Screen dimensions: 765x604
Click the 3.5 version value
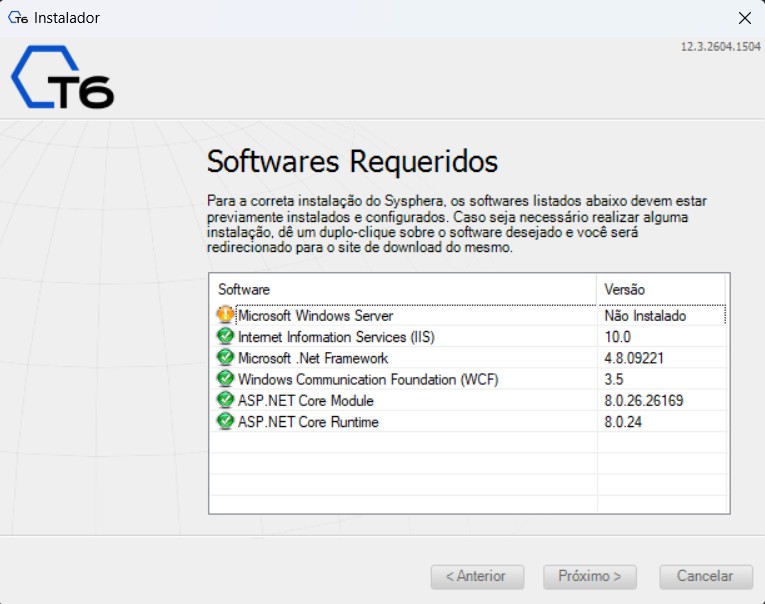614,379
